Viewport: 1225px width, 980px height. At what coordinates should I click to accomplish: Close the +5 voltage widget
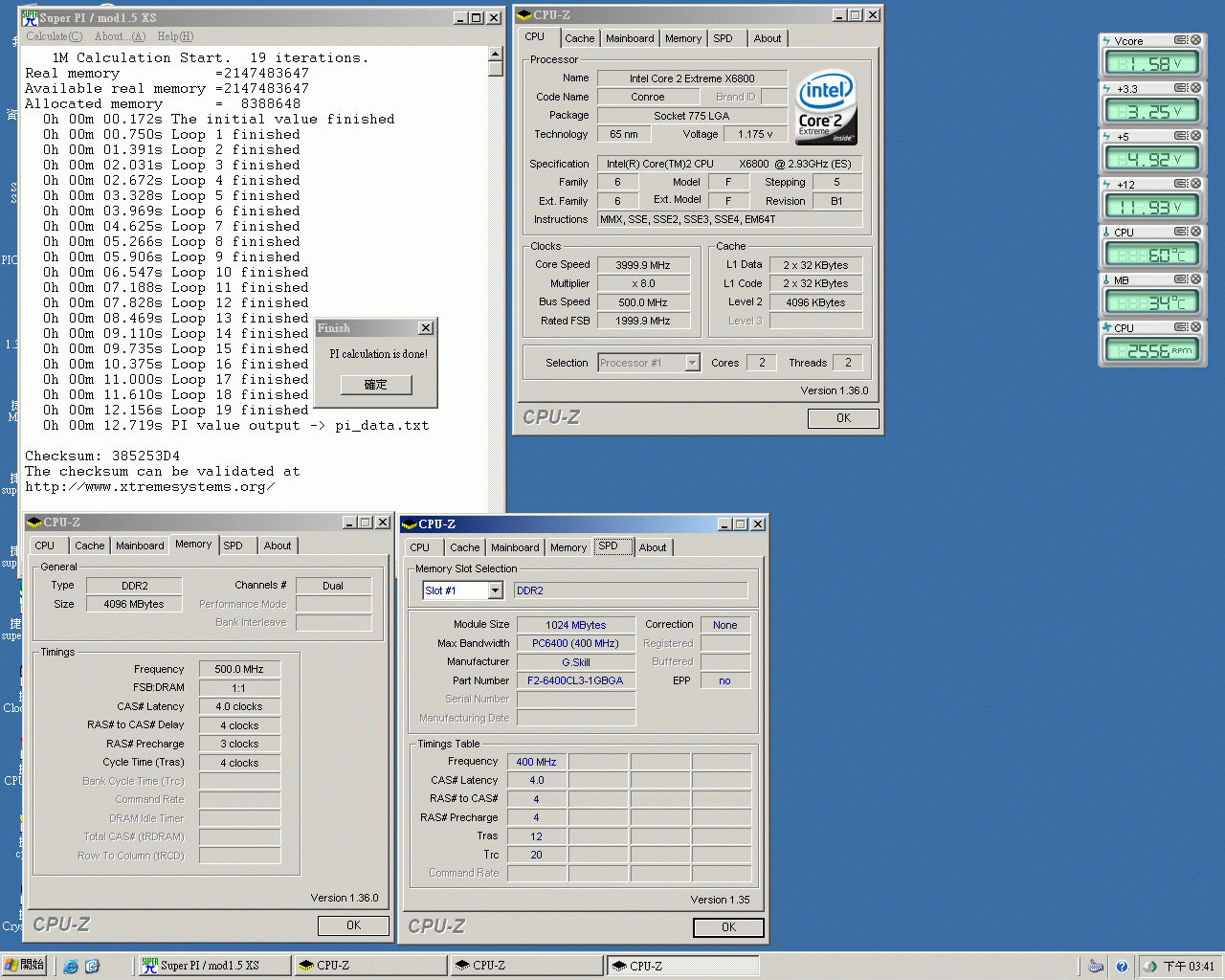click(x=1195, y=136)
